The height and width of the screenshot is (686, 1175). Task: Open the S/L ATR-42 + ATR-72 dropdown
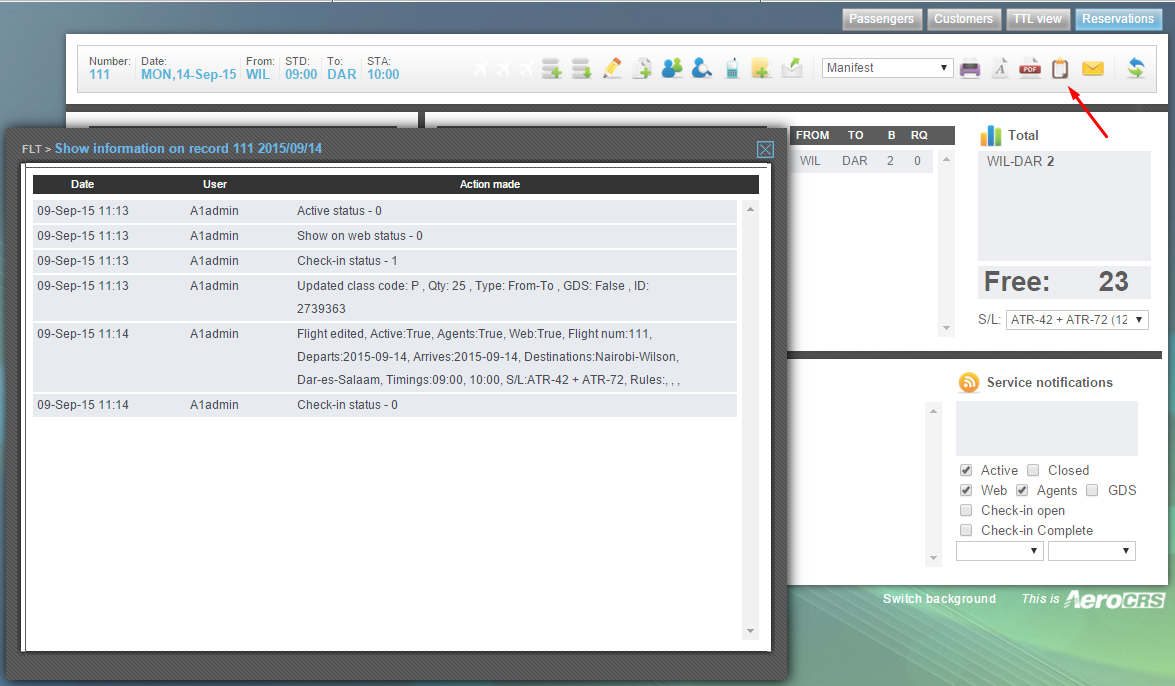(x=1077, y=319)
